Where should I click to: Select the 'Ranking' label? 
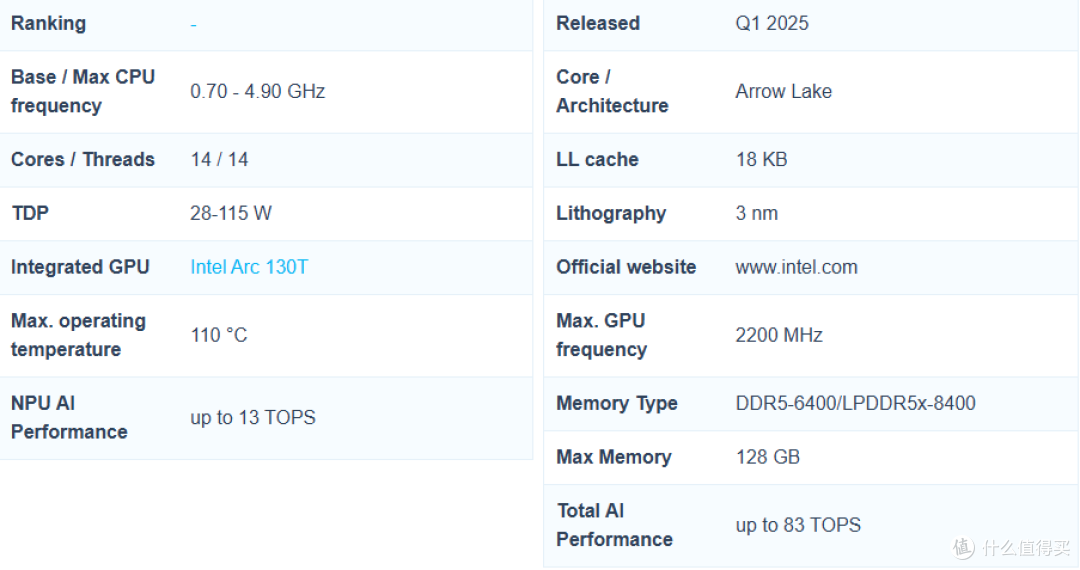(48, 23)
